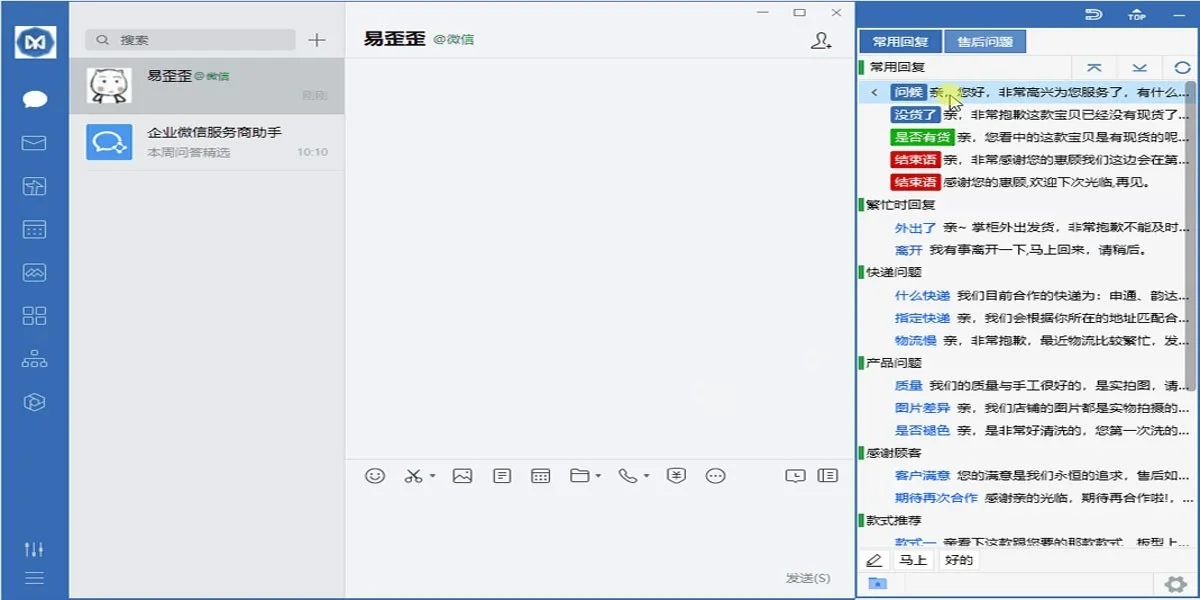Click the folder file icon in chat toolbar

[580, 476]
